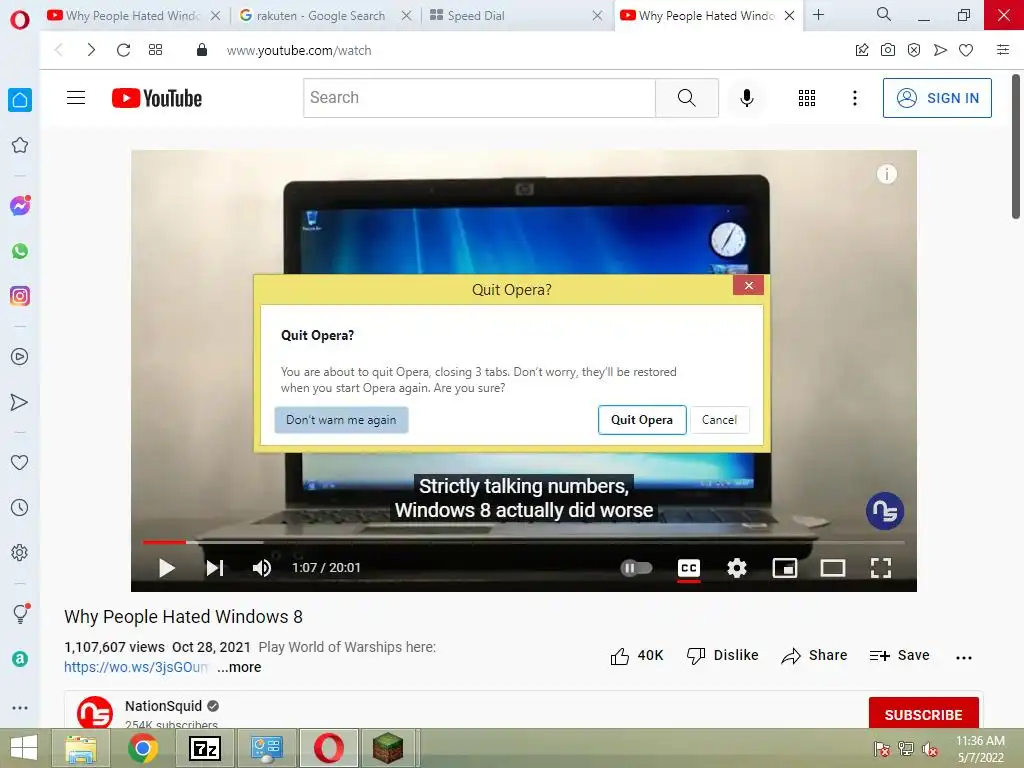Open the lightbulb tips icon in sidebar
Viewport: 1024px width, 768px height.
point(20,613)
